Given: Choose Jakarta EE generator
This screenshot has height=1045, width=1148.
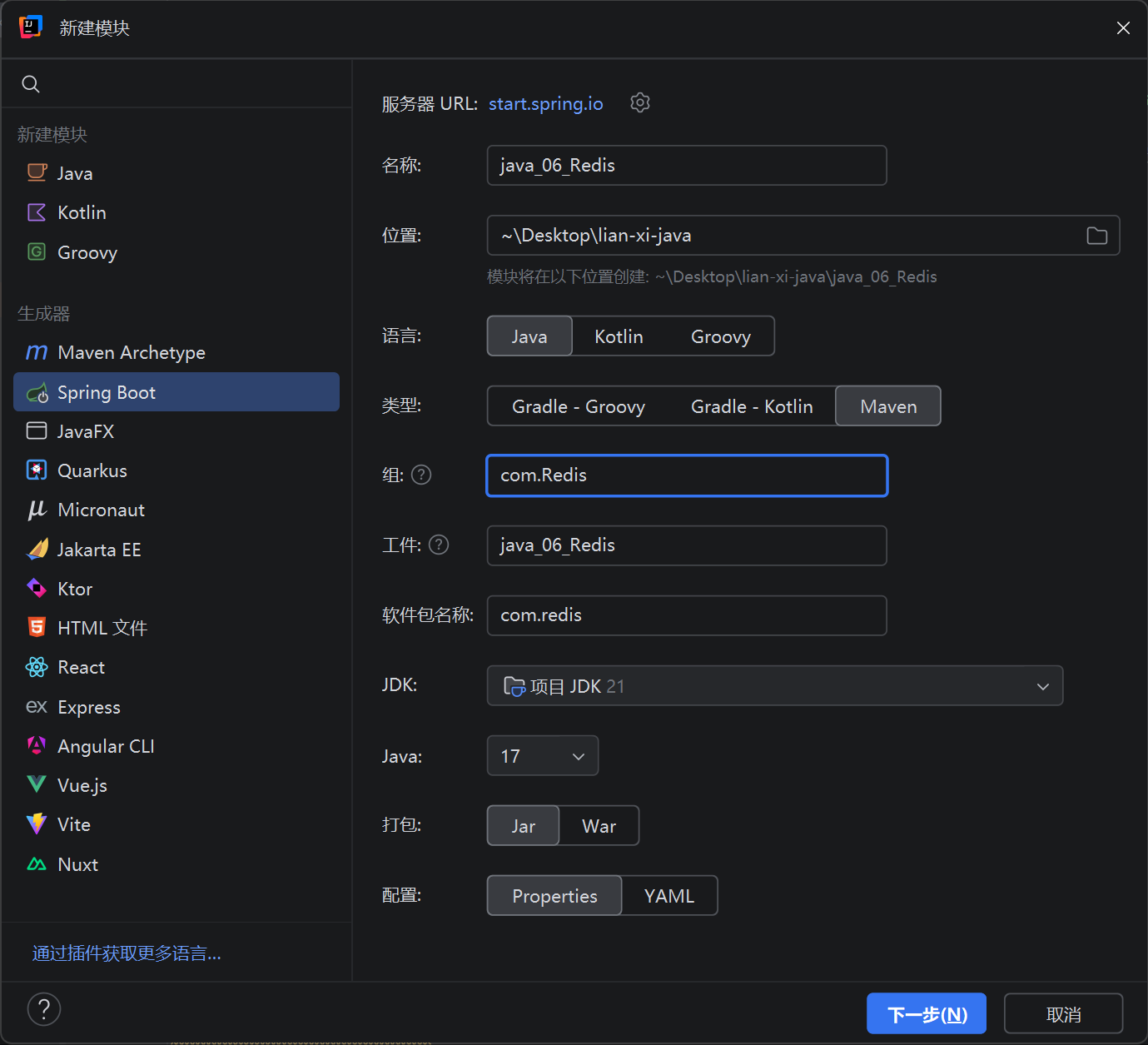Looking at the screenshot, I should coord(176,550).
